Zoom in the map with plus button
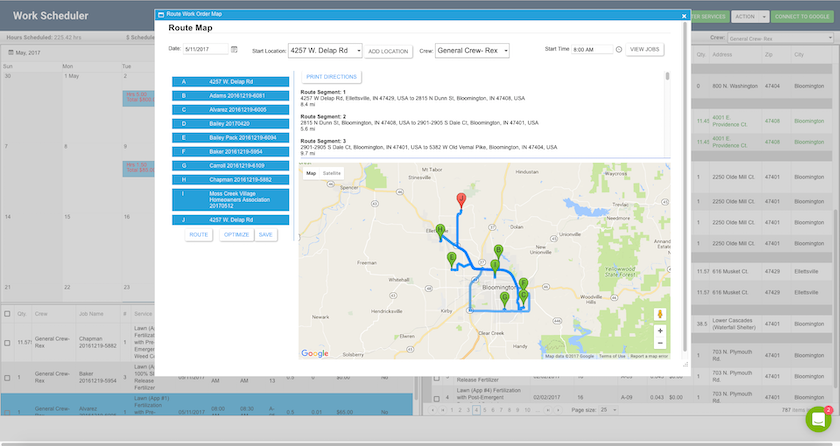The height and width of the screenshot is (446, 840). (x=660, y=330)
